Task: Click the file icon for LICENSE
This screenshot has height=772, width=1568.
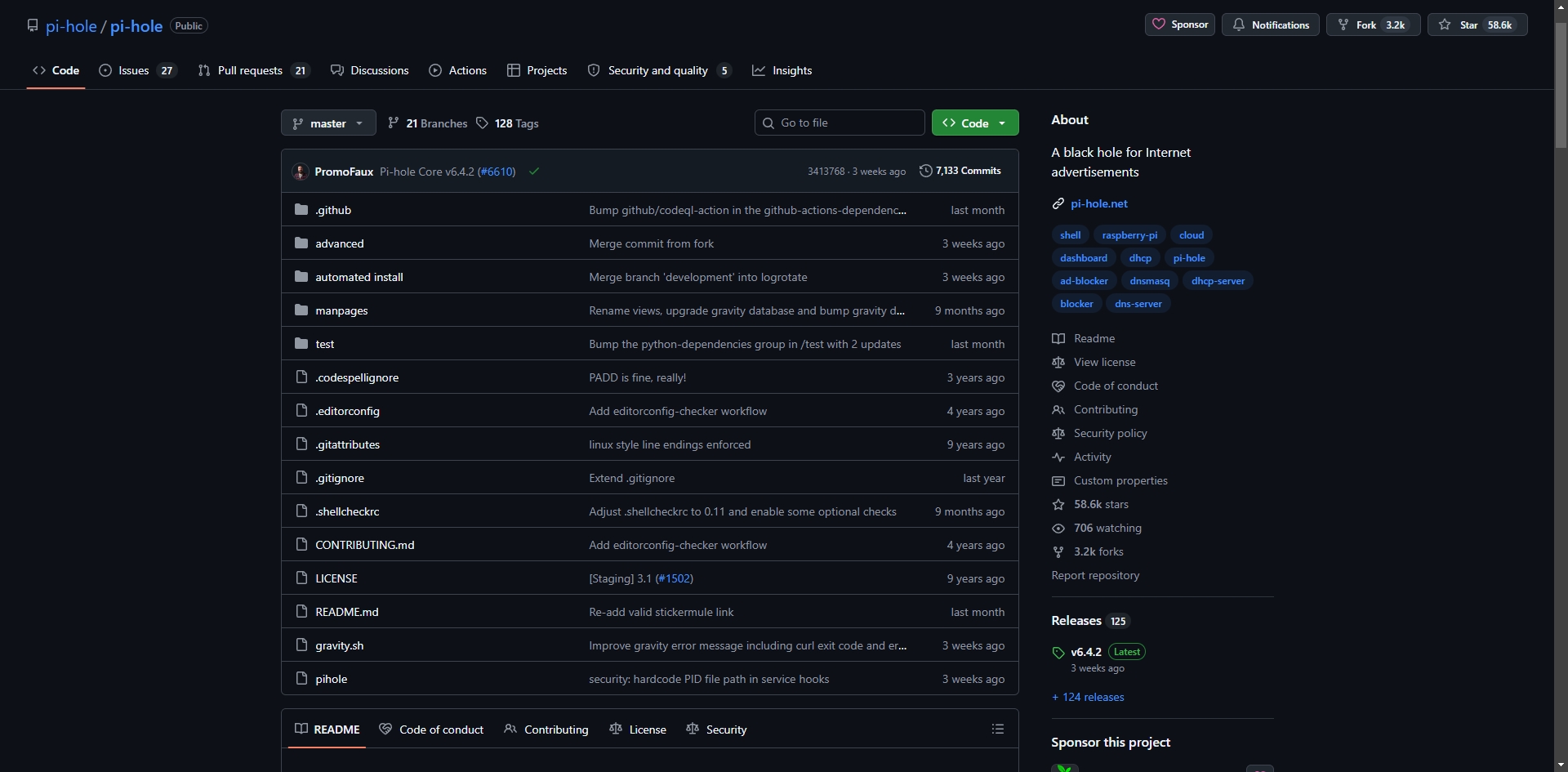Action: pos(301,578)
